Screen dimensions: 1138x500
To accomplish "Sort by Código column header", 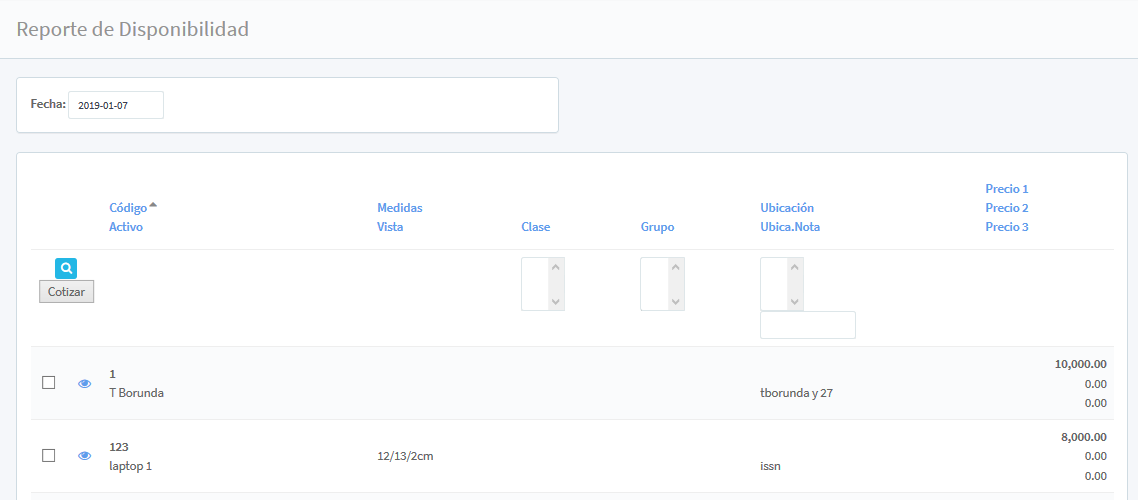I will coord(127,208).
